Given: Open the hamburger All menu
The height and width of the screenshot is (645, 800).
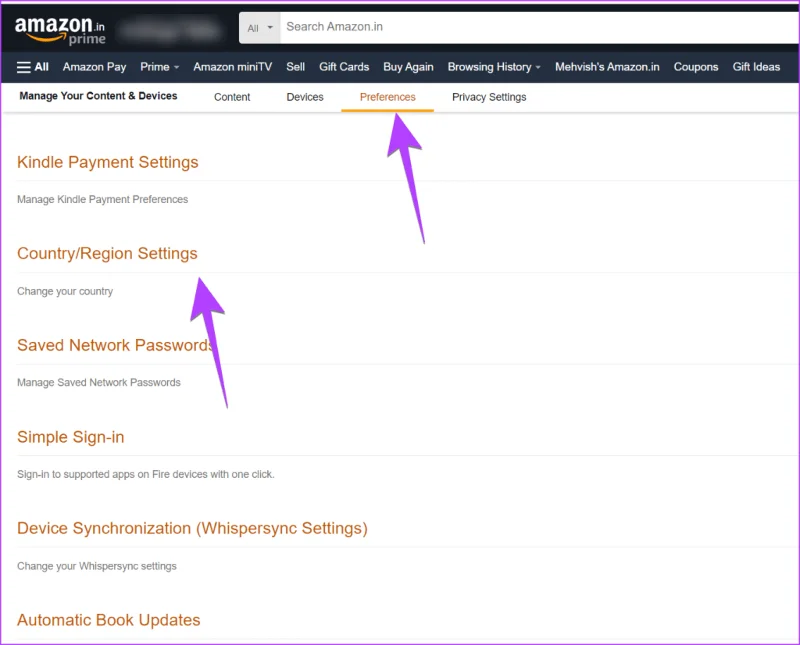Looking at the screenshot, I should click(33, 67).
